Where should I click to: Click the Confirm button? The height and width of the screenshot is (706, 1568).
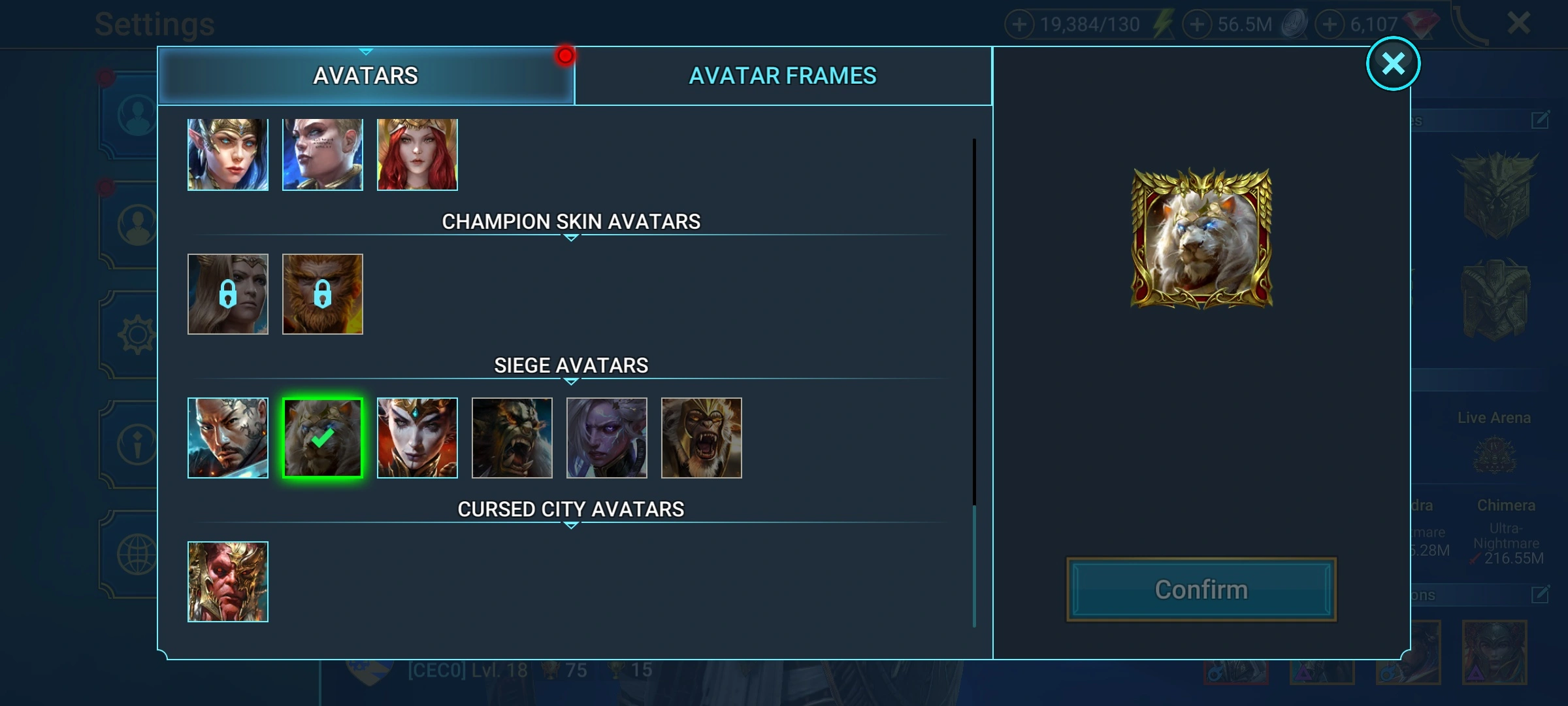1201,590
